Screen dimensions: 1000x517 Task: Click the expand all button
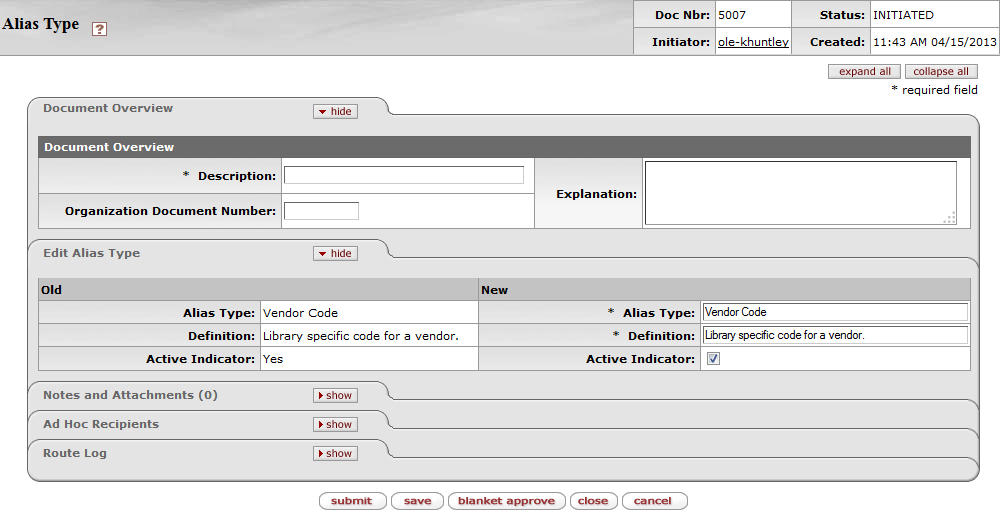click(864, 72)
